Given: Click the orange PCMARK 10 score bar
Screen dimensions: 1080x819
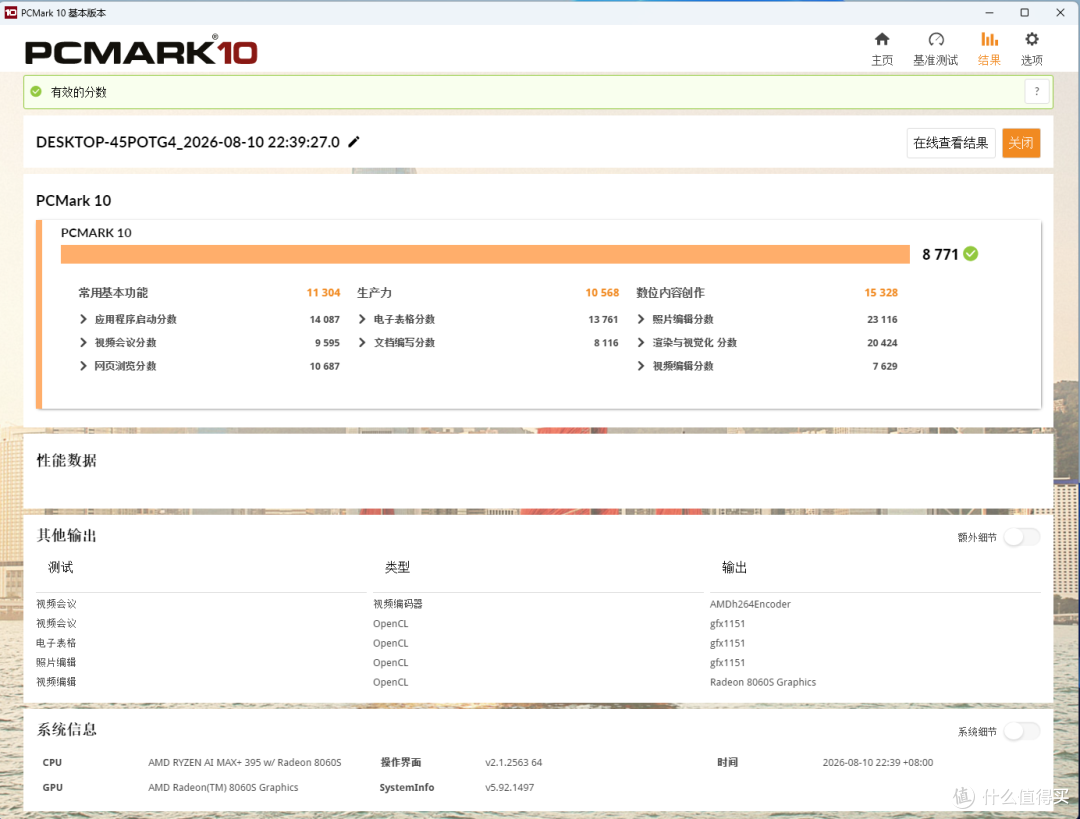Looking at the screenshot, I should [485, 254].
